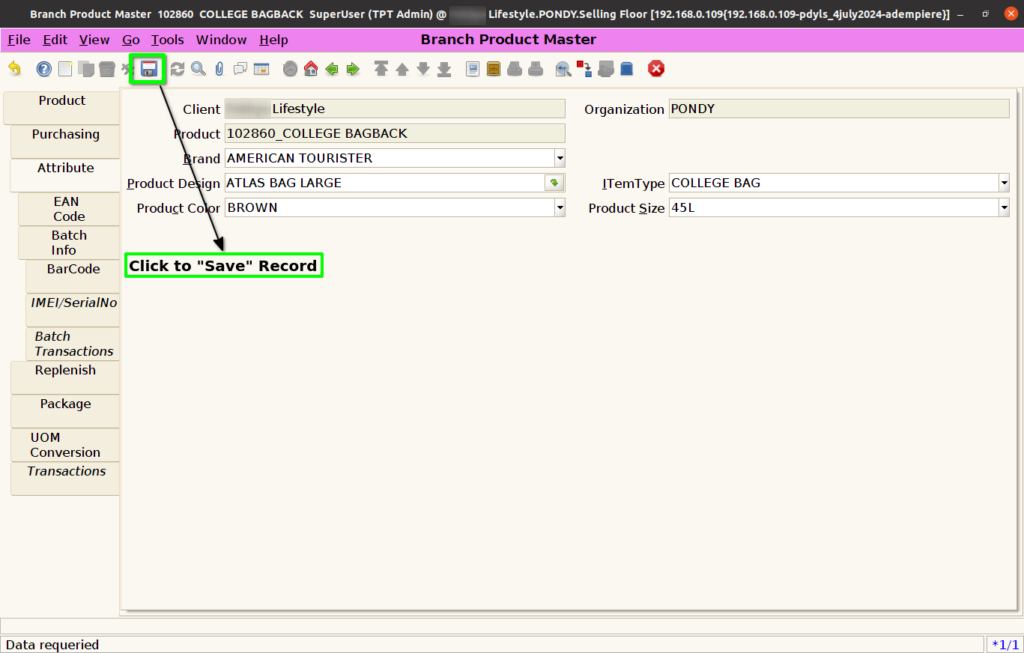The height and width of the screenshot is (653, 1024).
Task: Open the Brand dropdown arrow
Action: click(560, 158)
